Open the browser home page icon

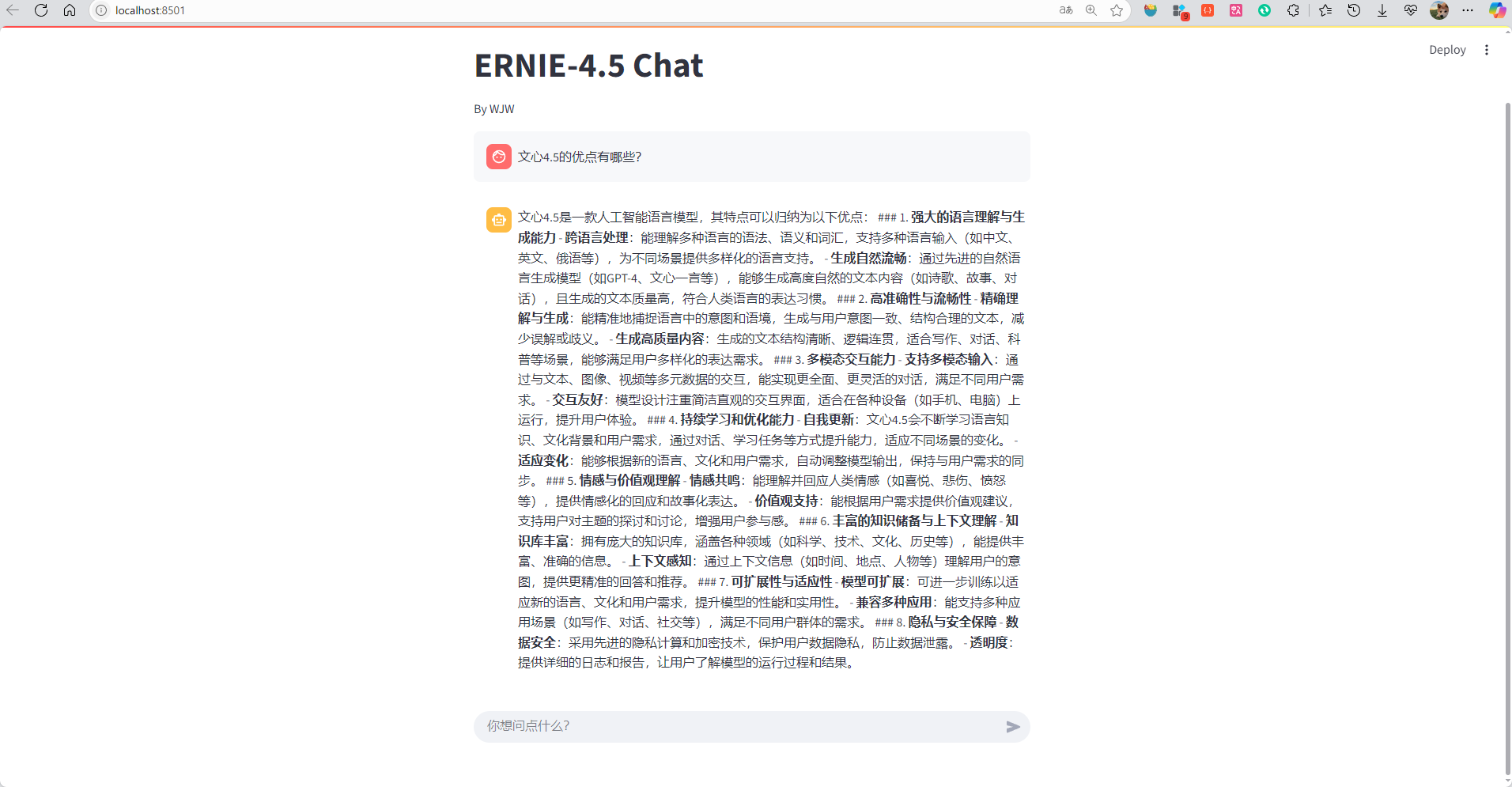coord(70,10)
